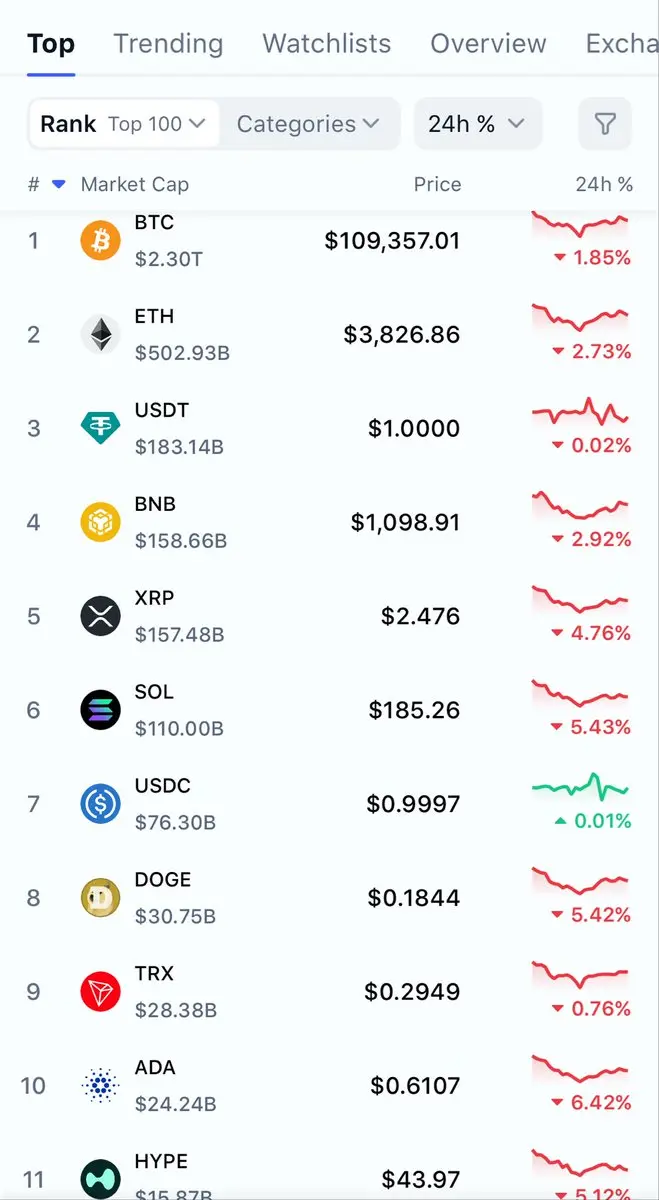Open the Categories dropdown
Viewport: 659px width, 1200px height.
[309, 124]
